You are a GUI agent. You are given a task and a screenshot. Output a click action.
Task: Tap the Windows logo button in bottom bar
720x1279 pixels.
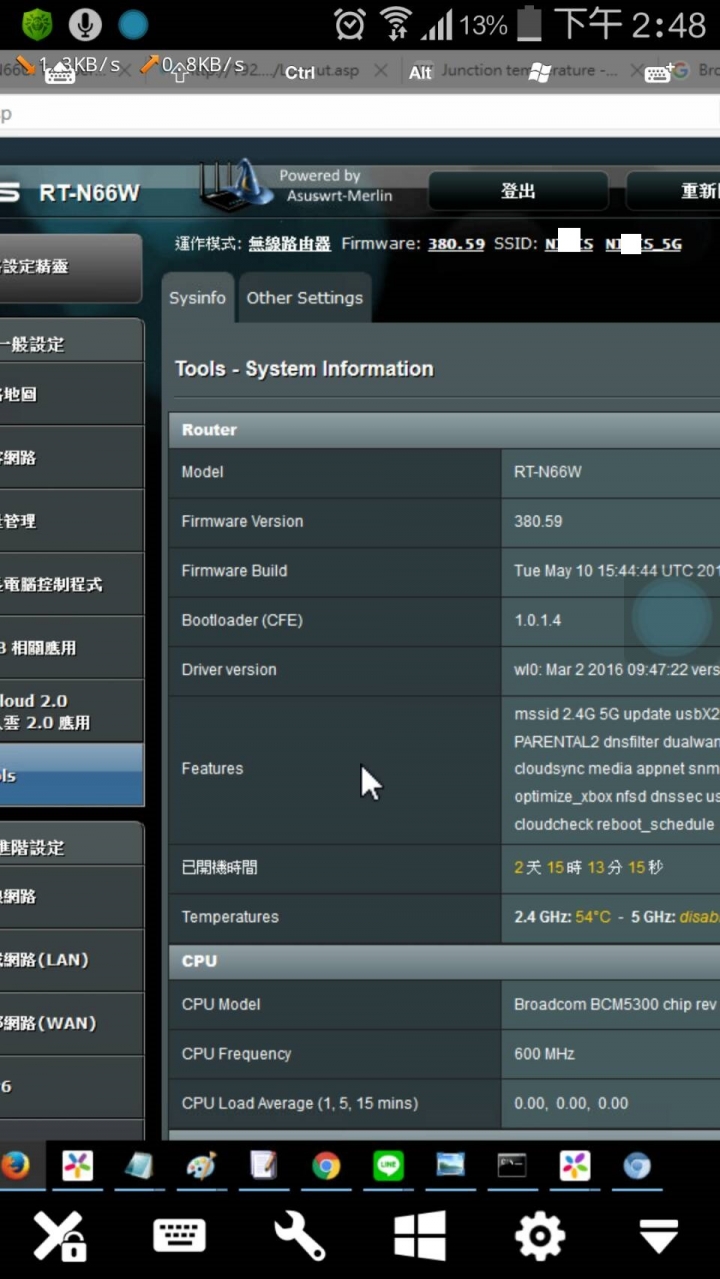[x=420, y=1237]
